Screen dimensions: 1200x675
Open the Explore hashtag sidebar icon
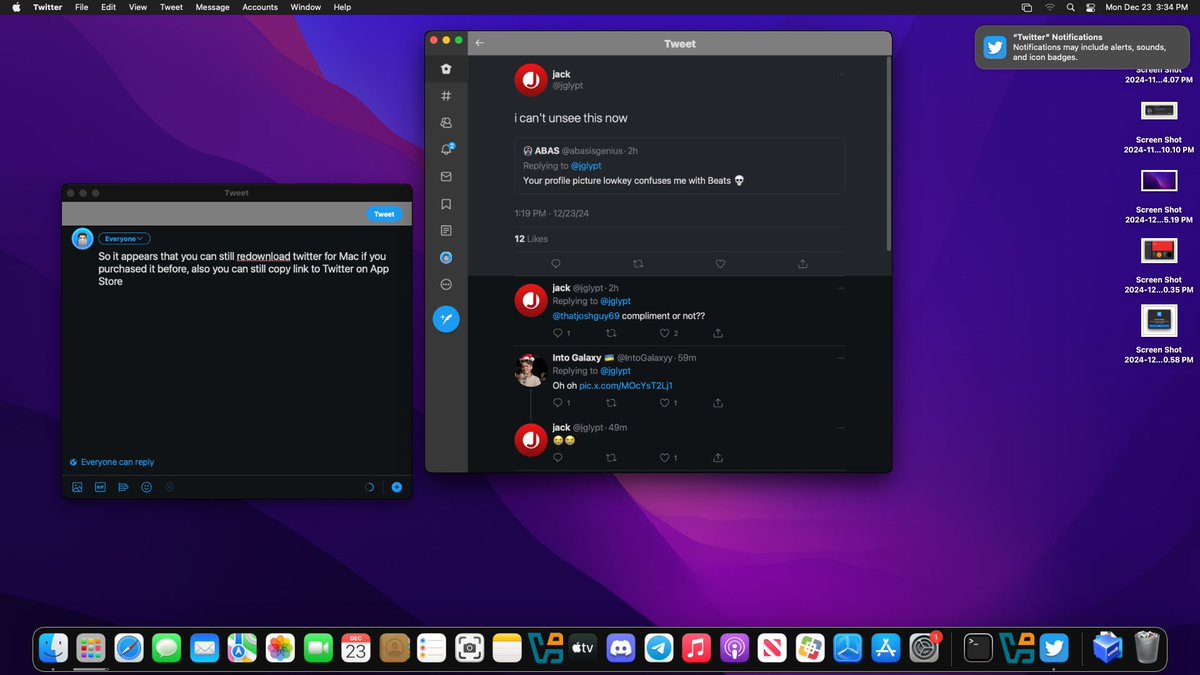[x=446, y=95]
